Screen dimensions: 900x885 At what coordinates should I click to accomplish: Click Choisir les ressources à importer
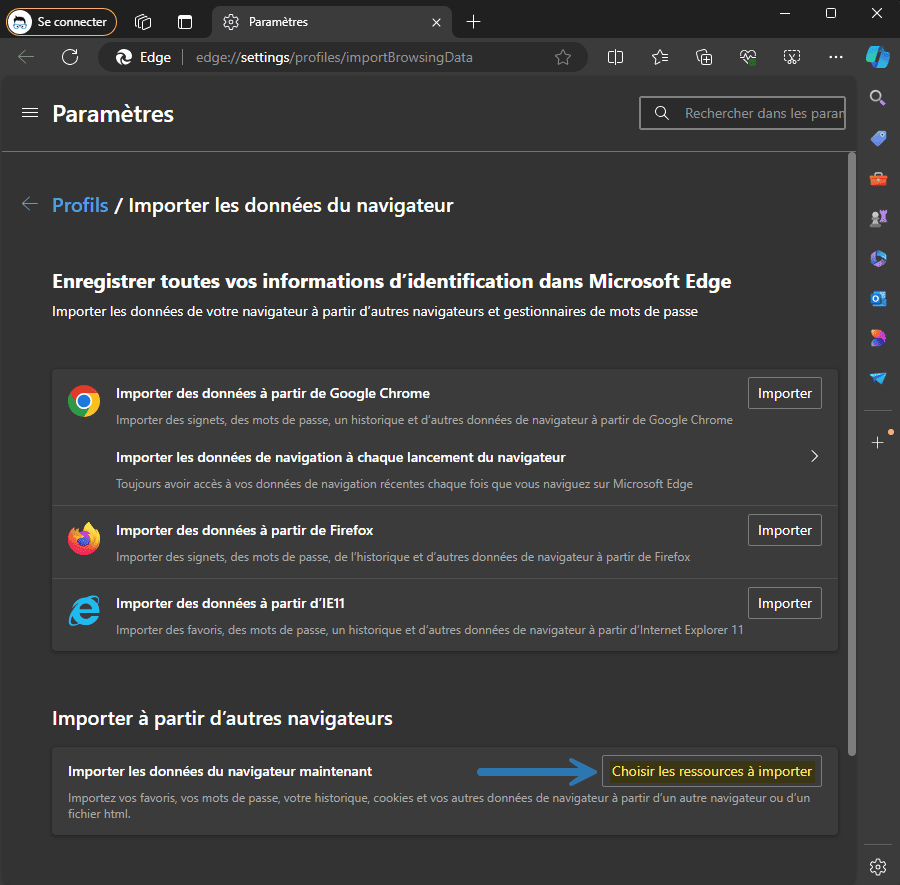[x=711, y=771]
